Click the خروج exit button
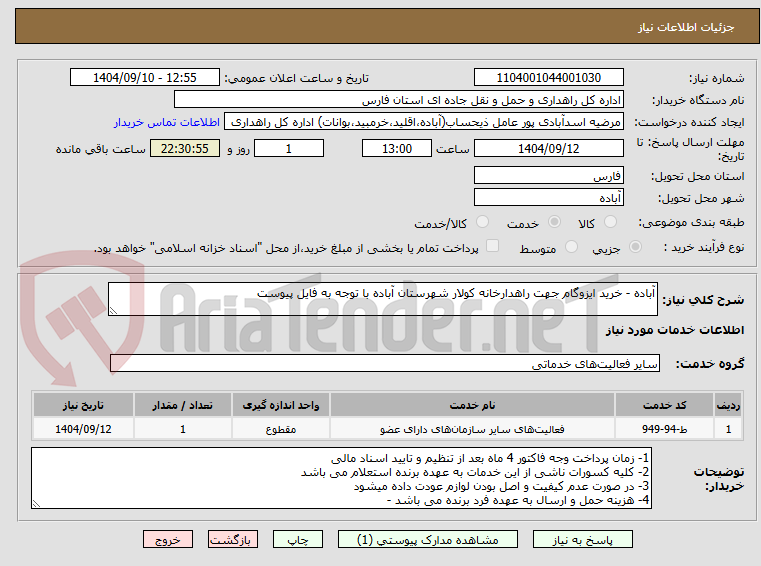The height and width of the screenshot is (566, 761). click(x=167, y=539)
